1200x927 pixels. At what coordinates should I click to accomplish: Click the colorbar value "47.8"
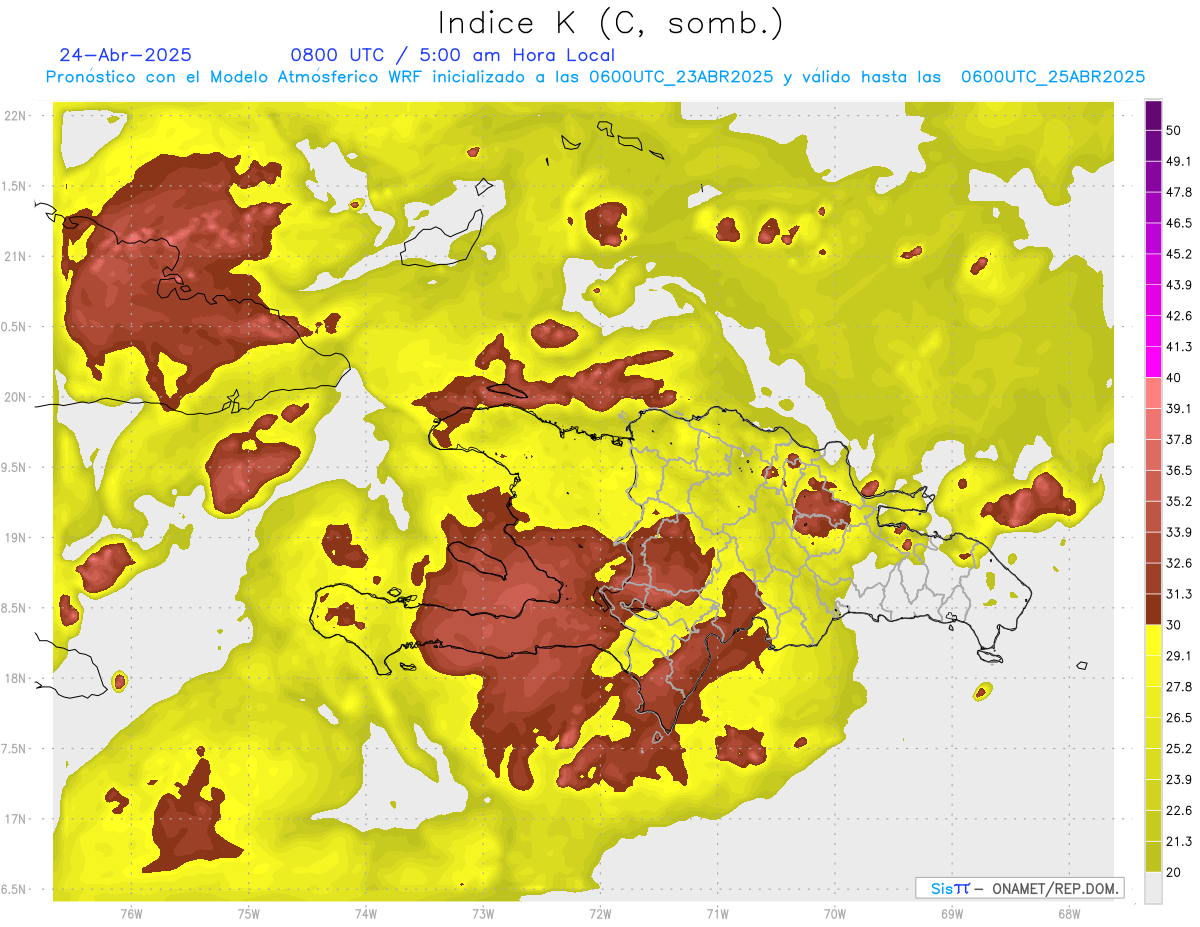(x=1179, y=192)
